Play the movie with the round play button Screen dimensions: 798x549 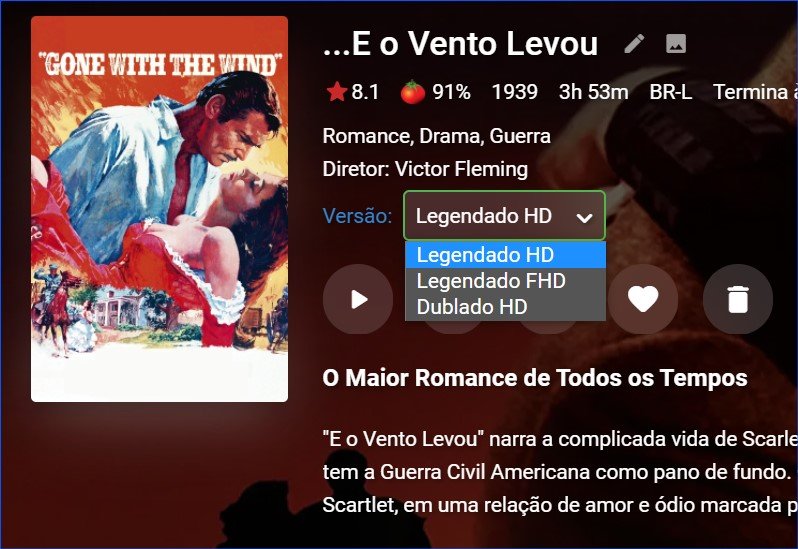(x=358, y=299)
